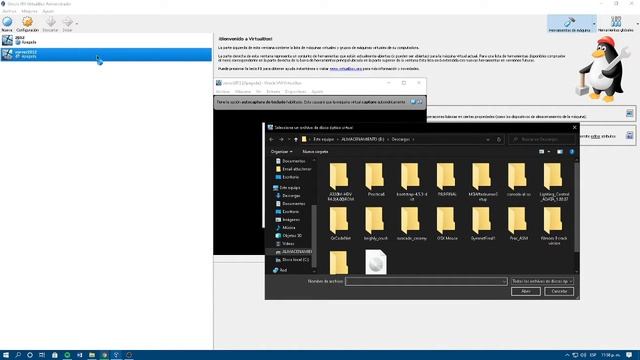This screenshot has height=360, width=640.
Task: Click the Buscar en Descargas search field
Action: click(541, 140)
